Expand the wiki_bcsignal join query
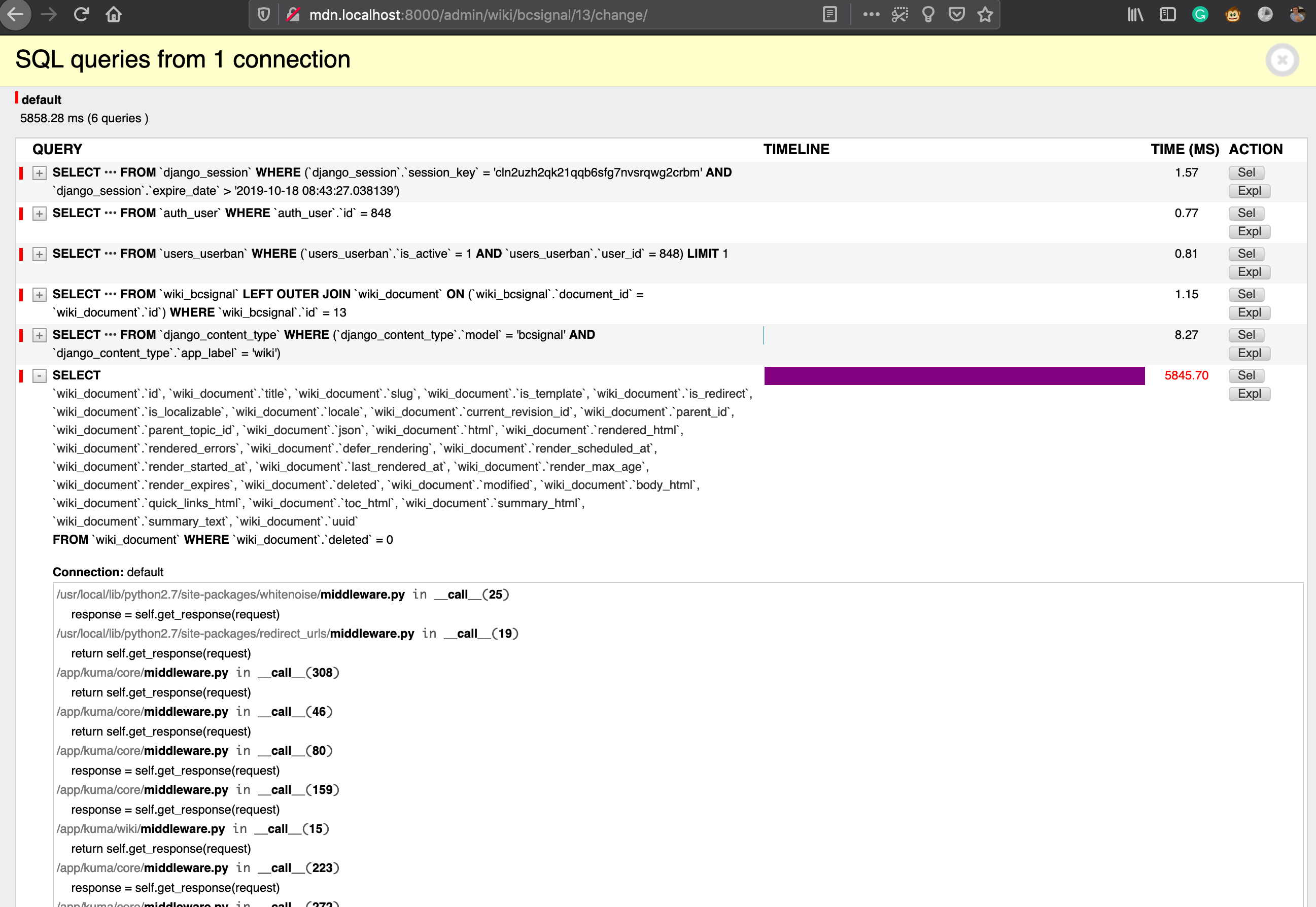Viewport: 1316px width, 907px height. click(39, 294)
